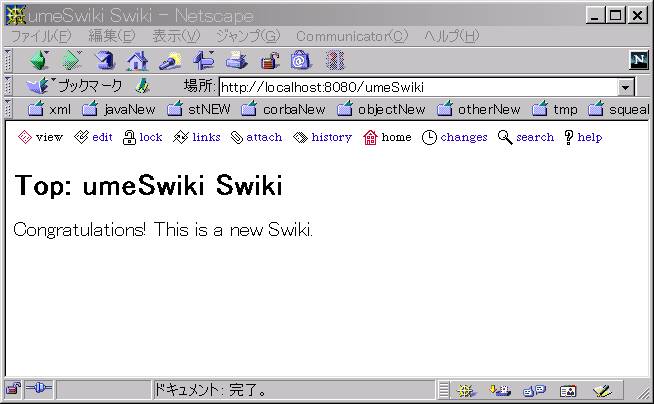Click the history link

(332, 138)
